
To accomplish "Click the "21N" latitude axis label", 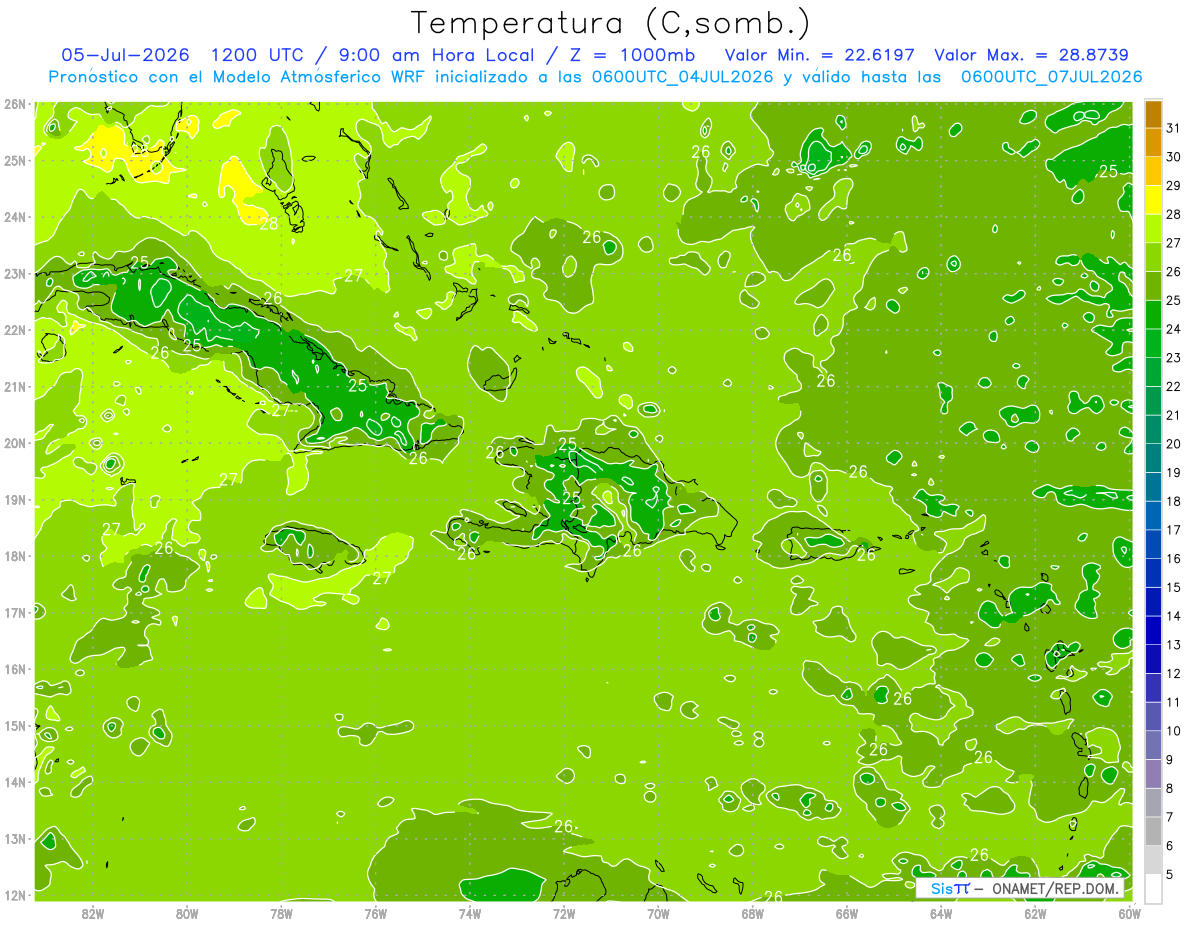I will pyautogui.click(x=15, y=387).
